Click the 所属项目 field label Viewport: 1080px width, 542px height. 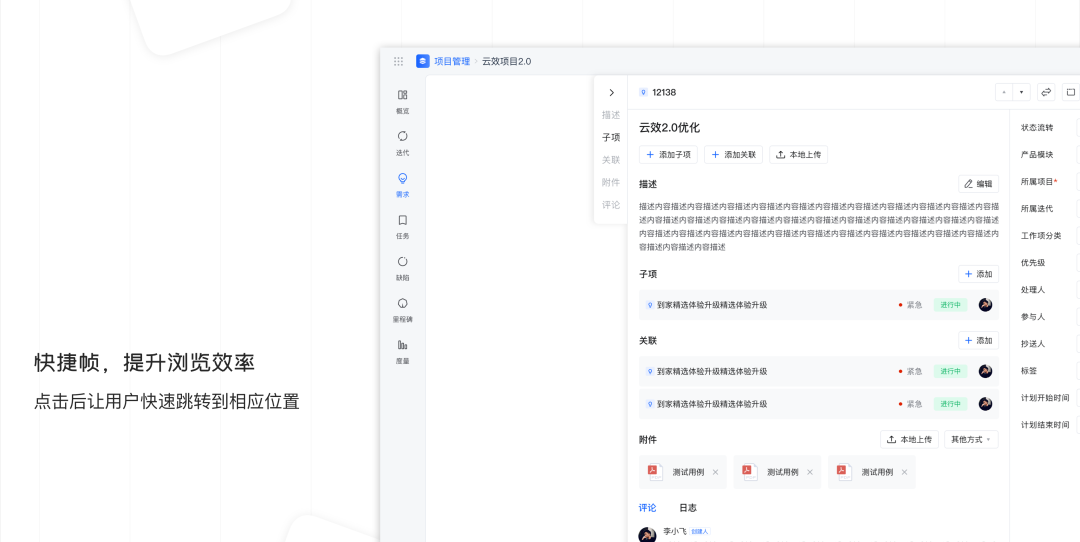point(1039,182)
